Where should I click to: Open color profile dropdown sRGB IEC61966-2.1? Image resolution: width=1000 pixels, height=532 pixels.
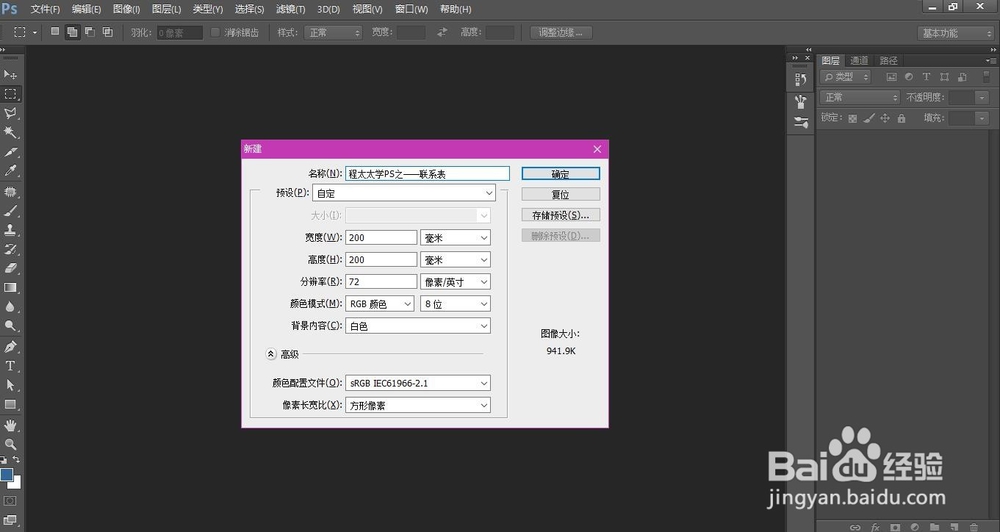tap(418, 383)
